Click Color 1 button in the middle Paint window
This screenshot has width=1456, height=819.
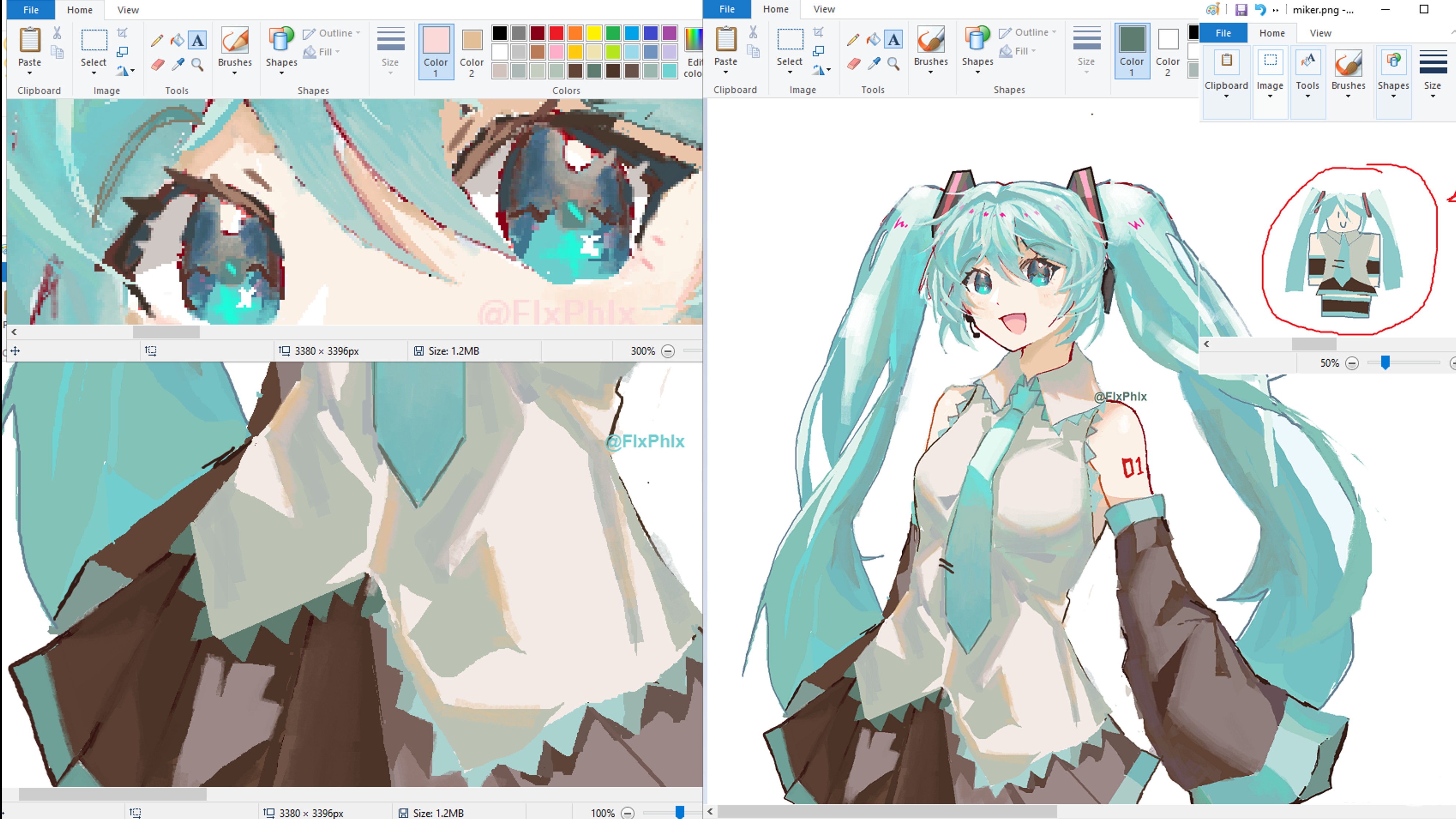1131,51
